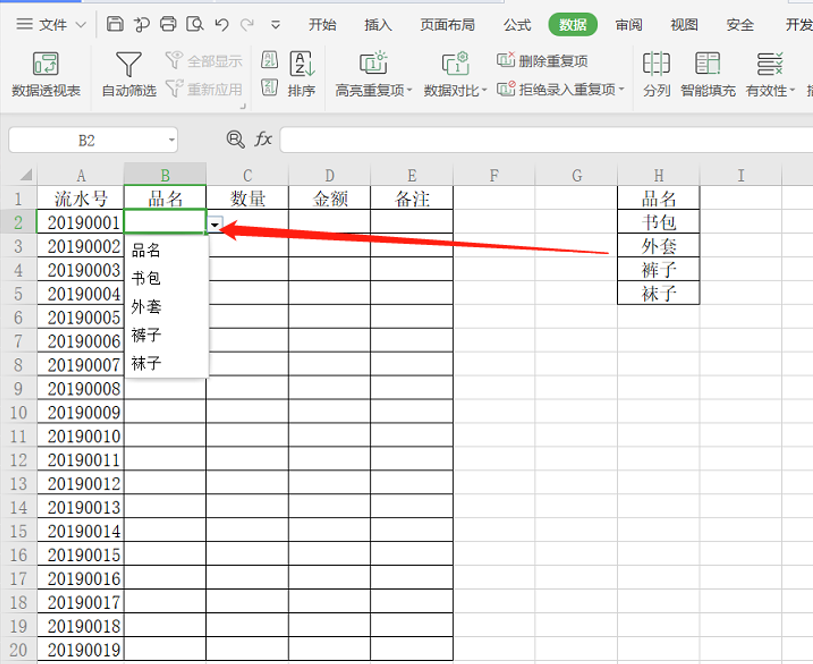Screen dimensions: 813x664
Task: Select the 外套 cell in column H
Action: [x=658, y=246]
